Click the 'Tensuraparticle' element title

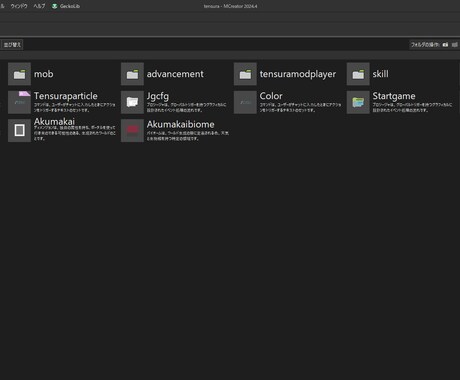pyautogui.click(x=66, y=96)
